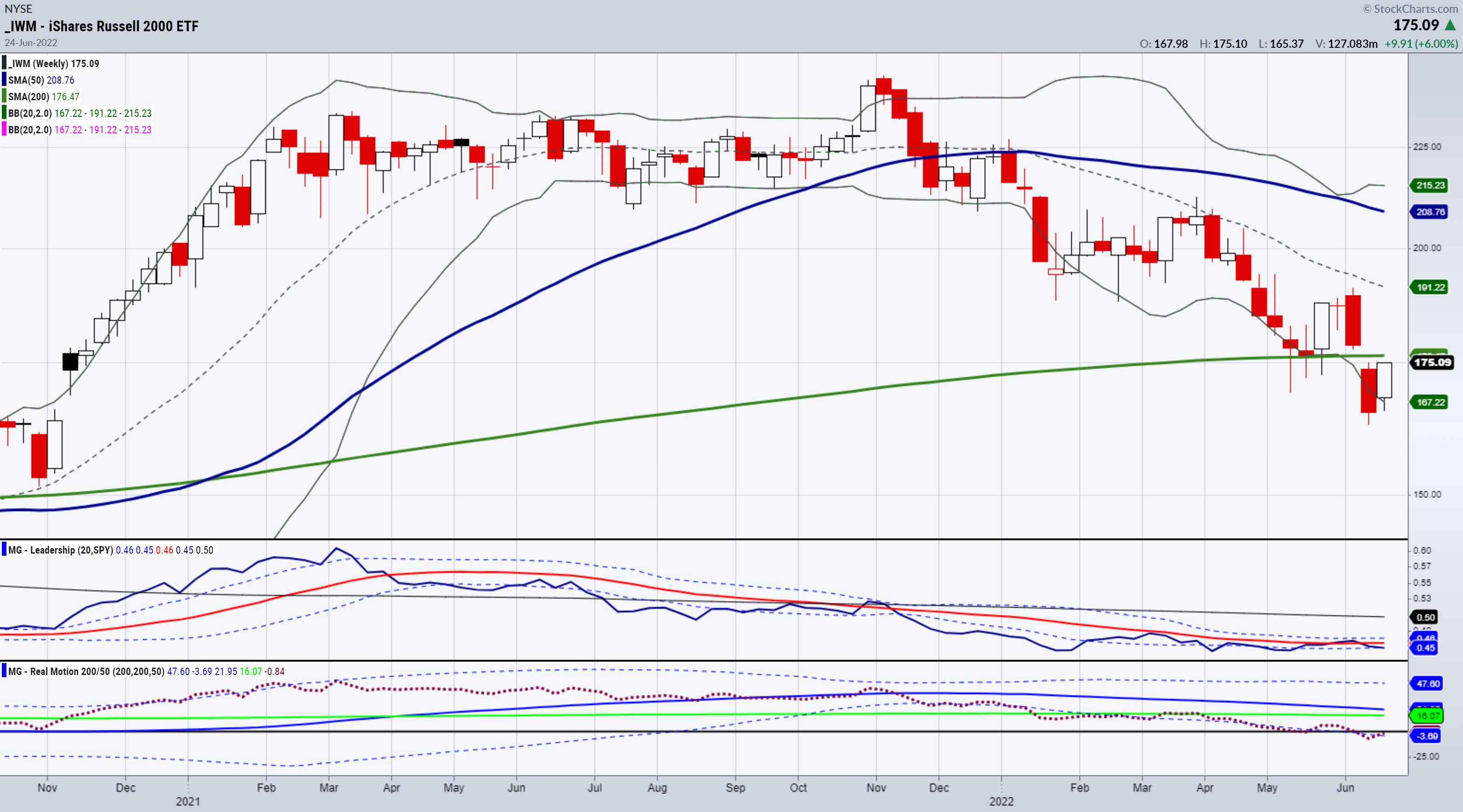
Task: Click the 47.60 Real Motion value tag
Action: pyautogui.click(x=1428, y=683)
